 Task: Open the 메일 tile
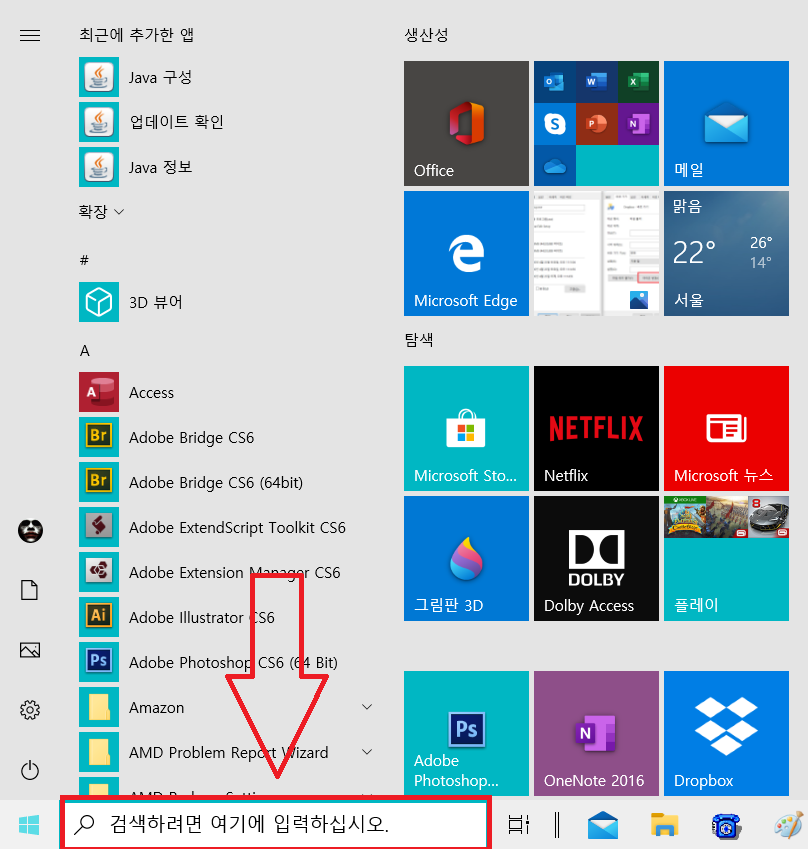[726, 123]
